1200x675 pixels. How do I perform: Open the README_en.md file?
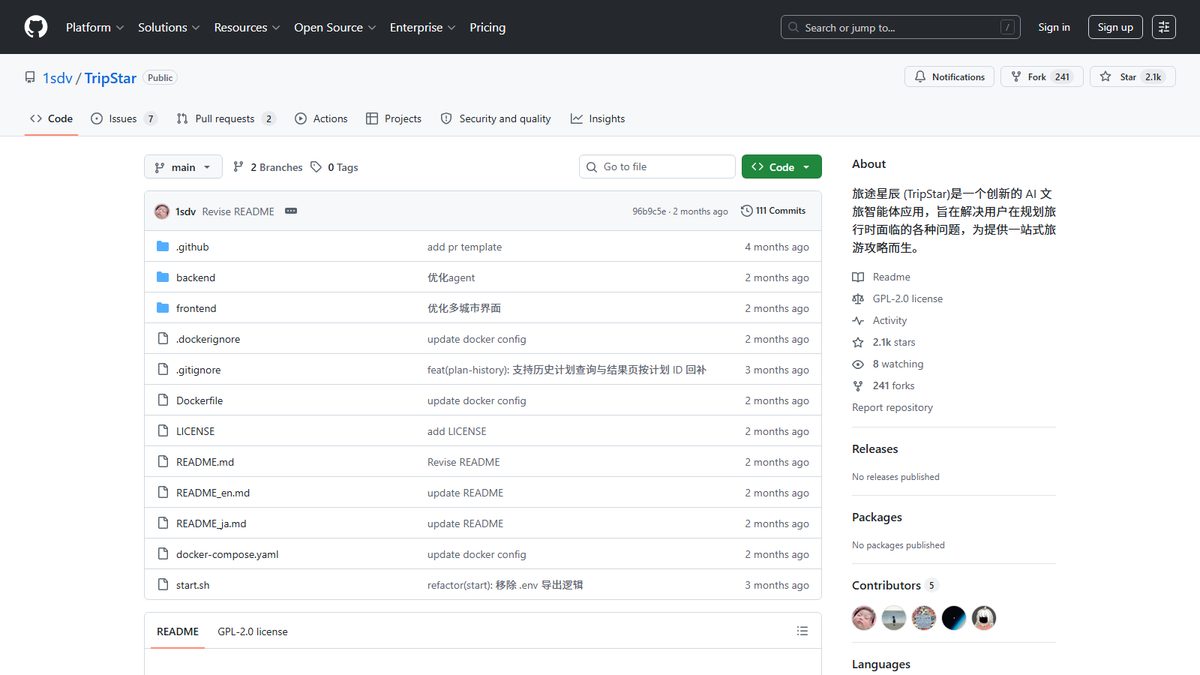[x=213, y=493]
